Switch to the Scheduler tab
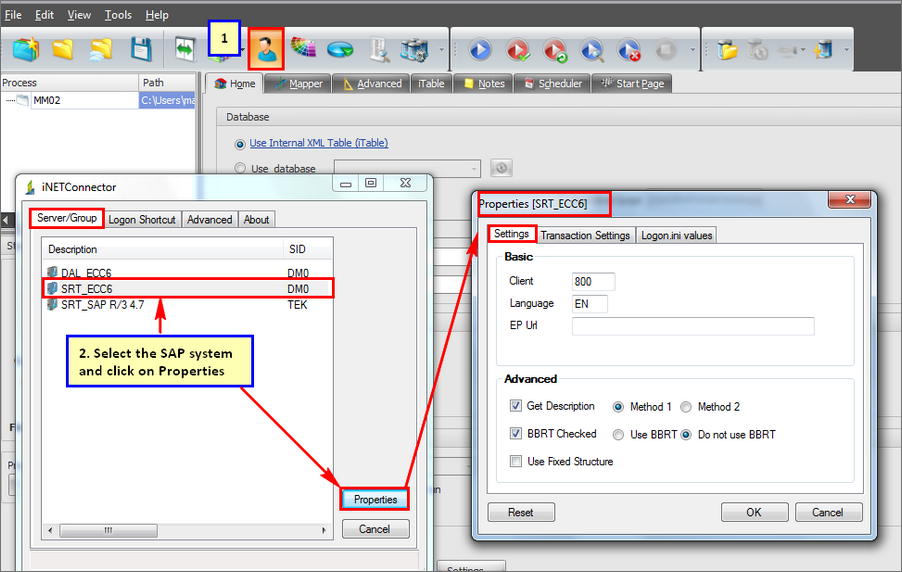 point(552,83)
